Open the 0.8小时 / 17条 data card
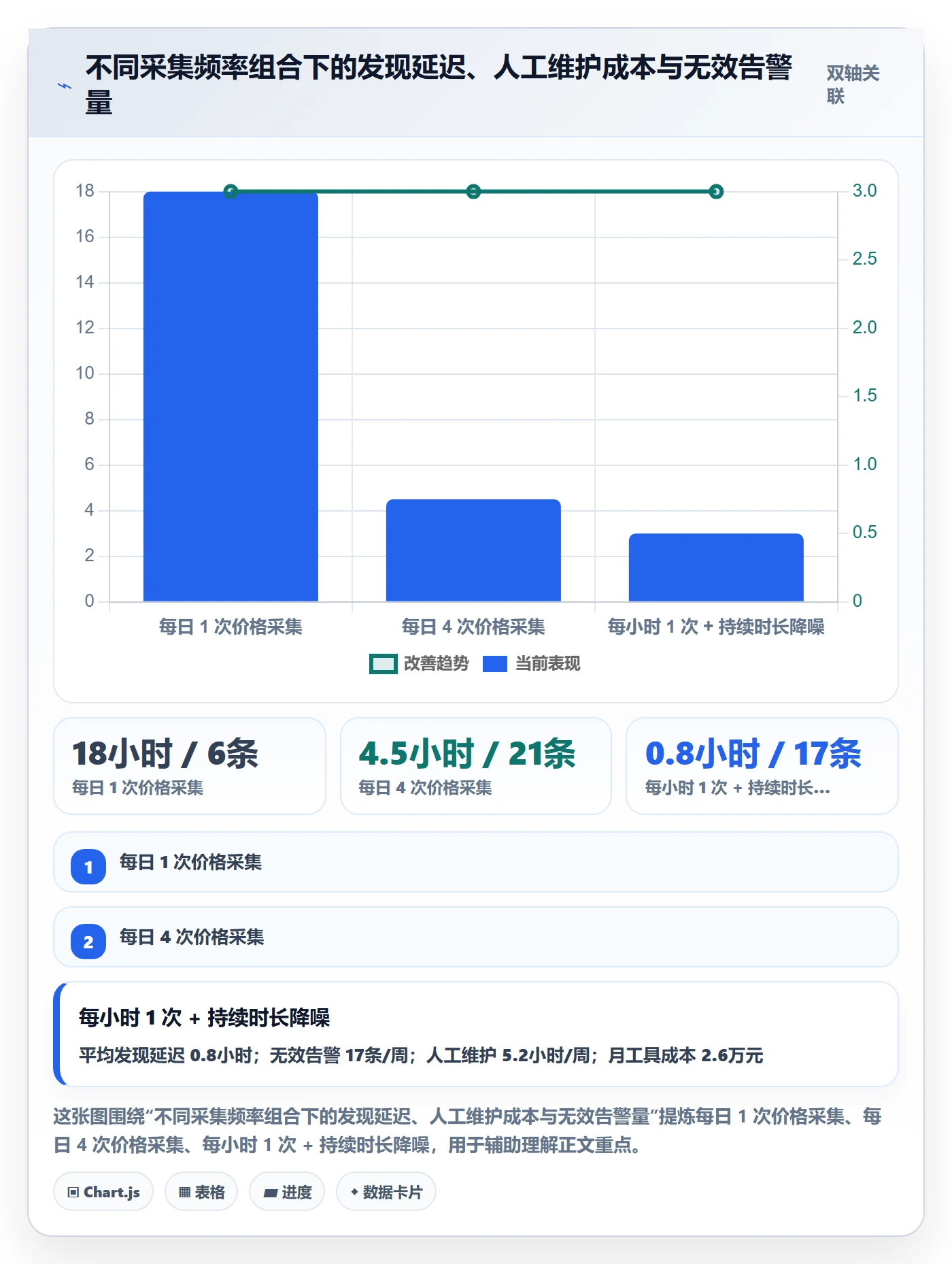952x1264 pixels. (x=762, y=766)
